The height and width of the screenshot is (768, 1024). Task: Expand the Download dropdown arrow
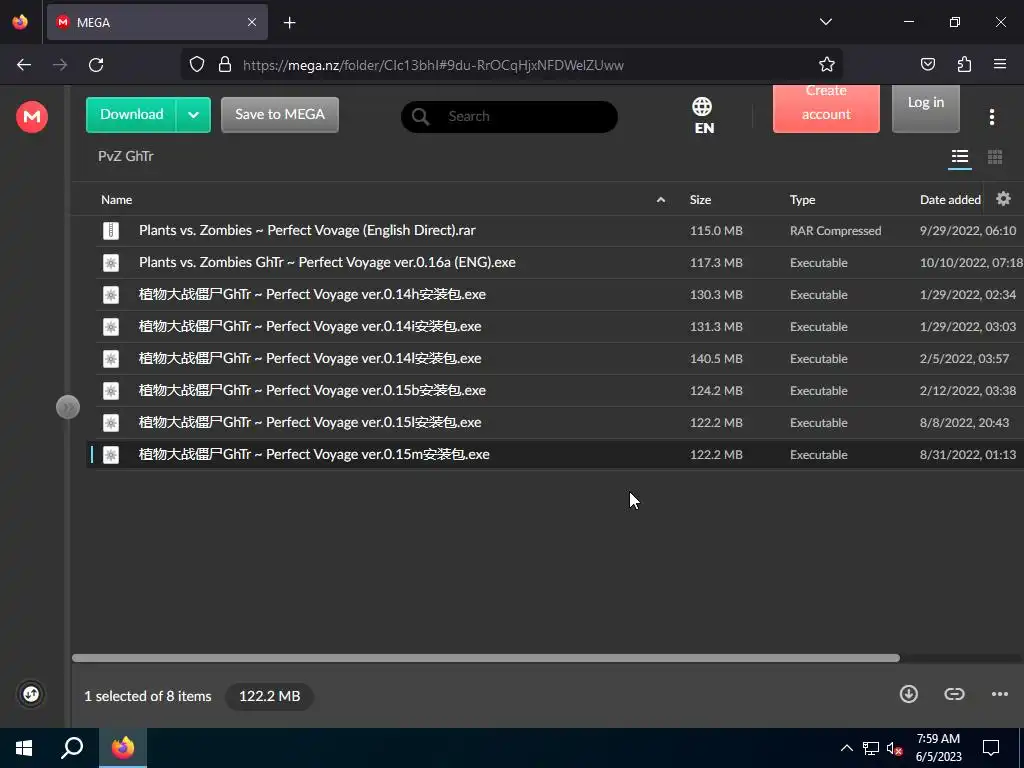coord(193,115)
